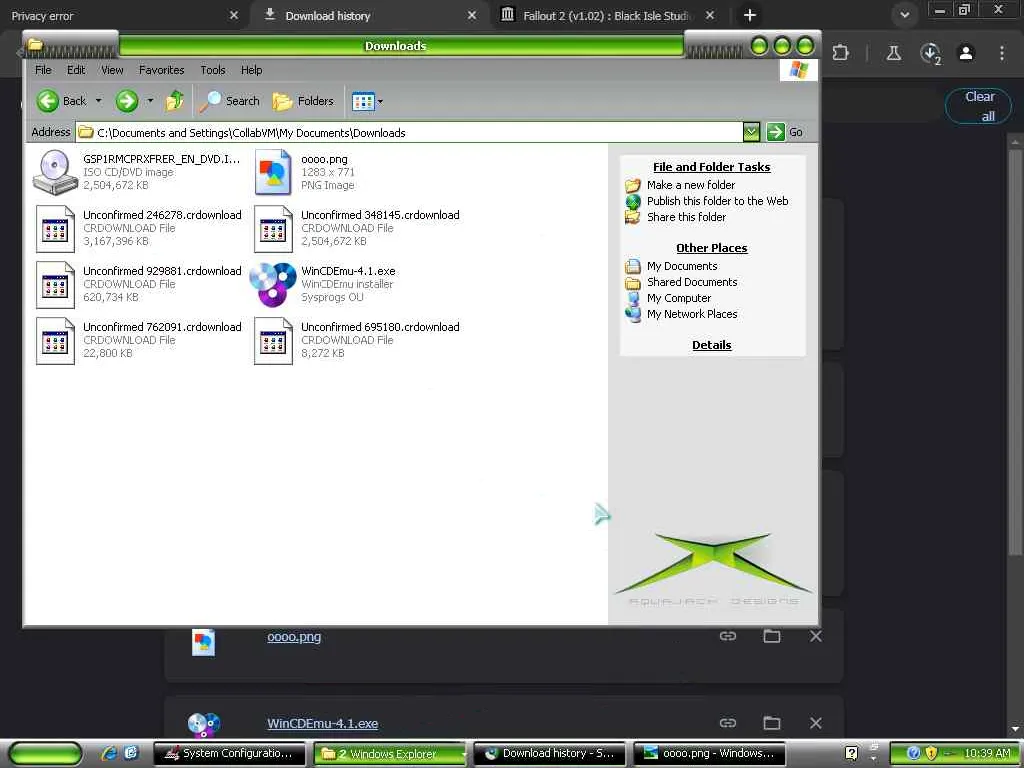The image size is (1024, 768).
Task: Click the address bar path field
Action: click(x=409, y=133)
